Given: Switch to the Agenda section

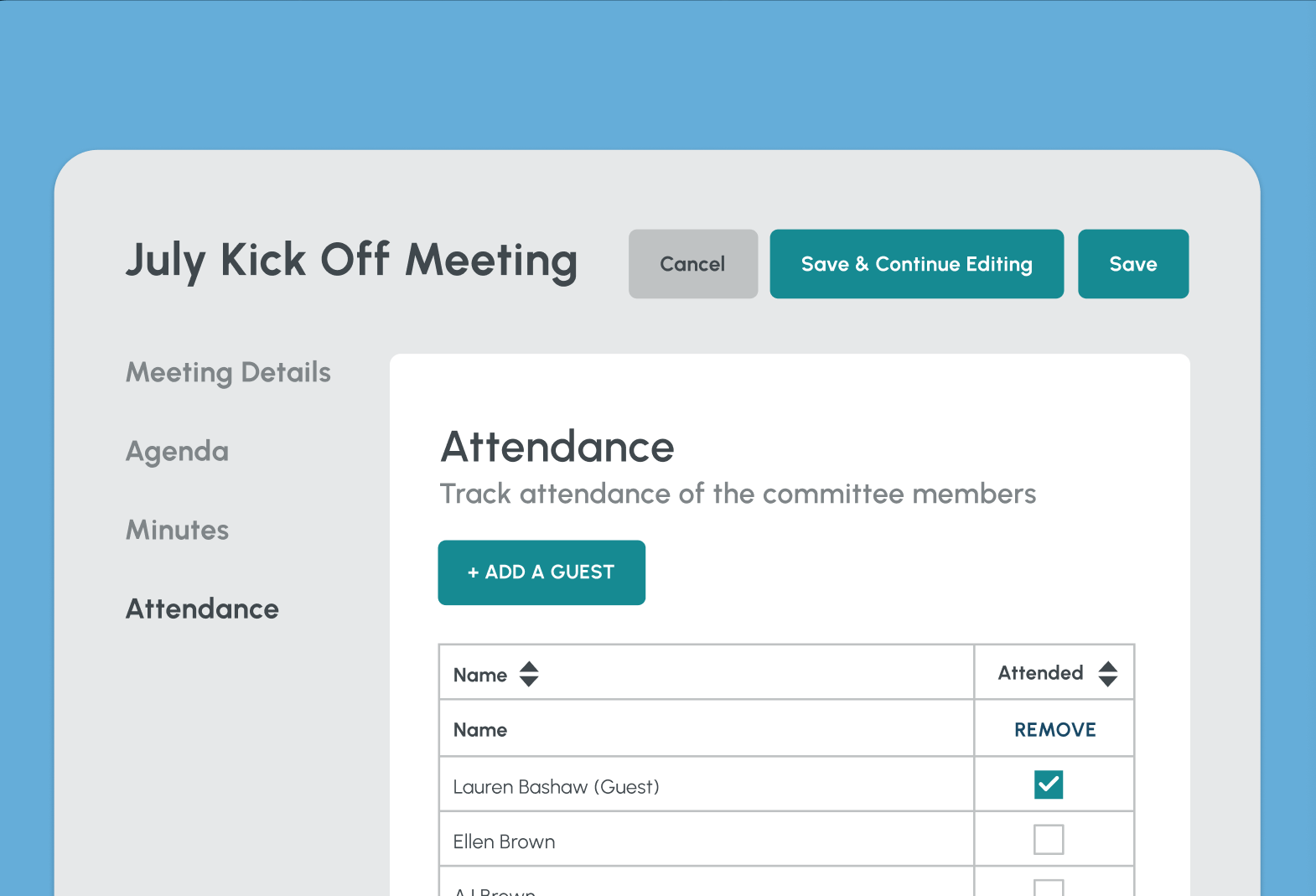Looking at the screenshot, I should pyautogui.click(x=177, y=452).
